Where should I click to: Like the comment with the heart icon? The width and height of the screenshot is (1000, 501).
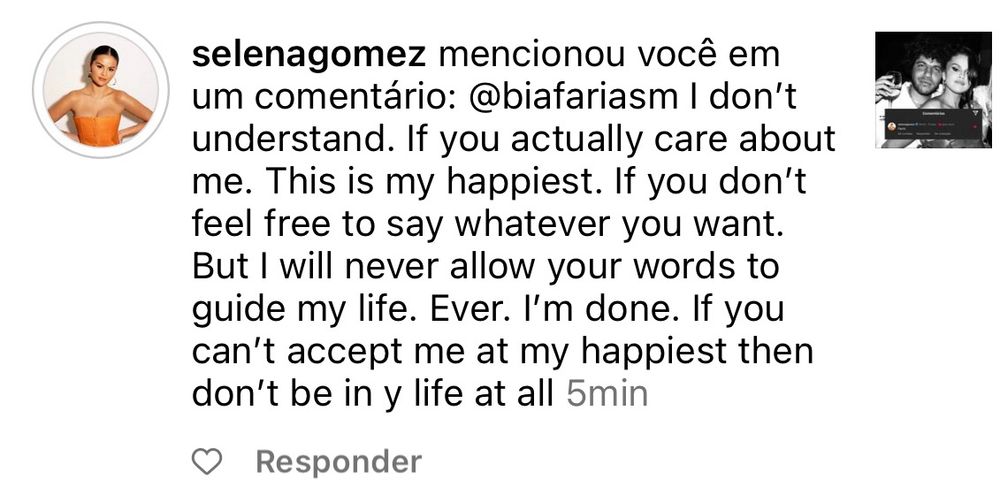click(x=207, y=461)
